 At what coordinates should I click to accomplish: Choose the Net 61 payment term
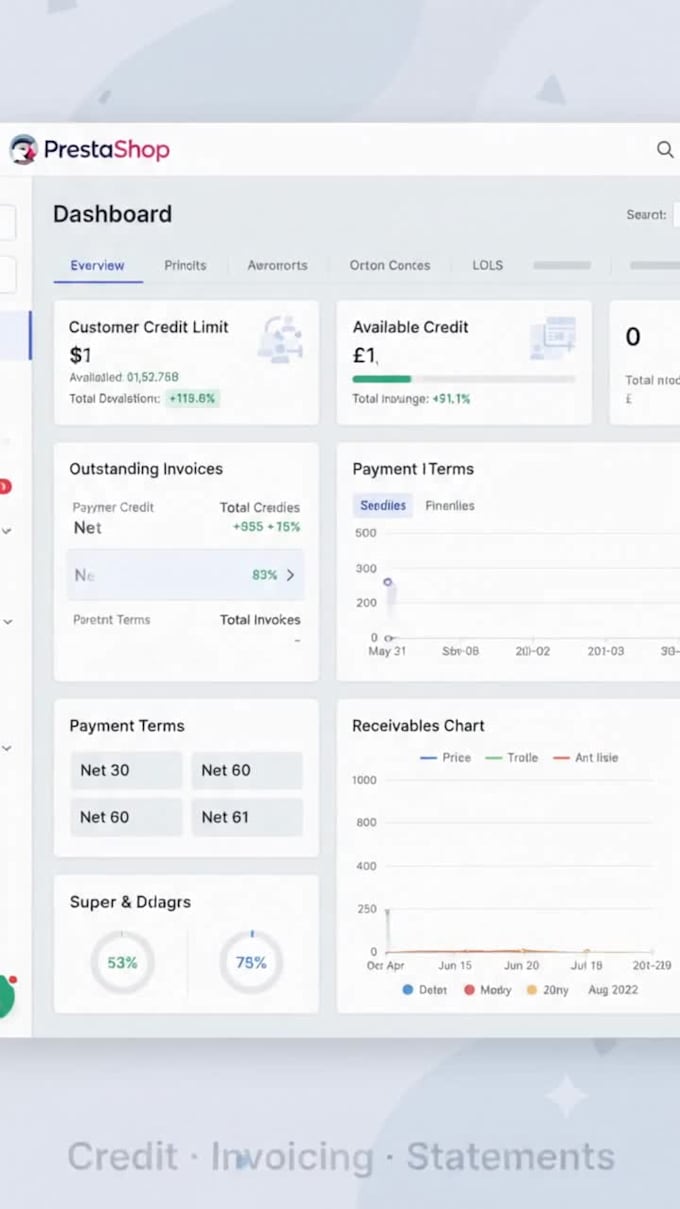[x=246, y=817]
